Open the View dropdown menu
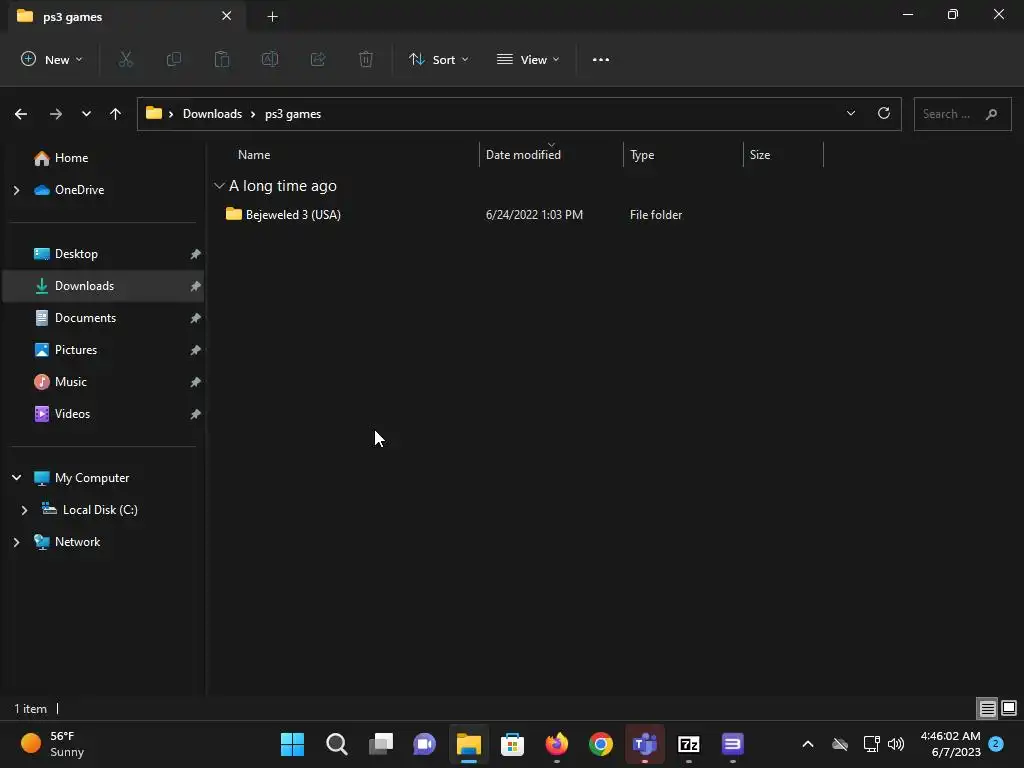Screen dimensions: 1024x768 click(x=528, y=59)
